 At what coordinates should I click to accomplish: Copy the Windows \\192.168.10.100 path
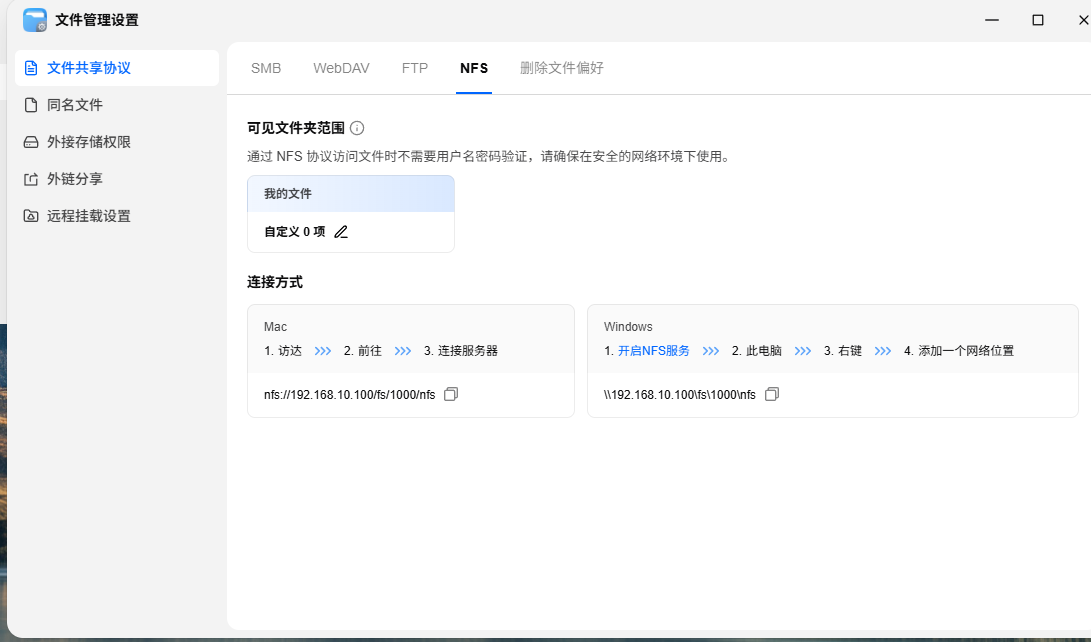[772, 394]
